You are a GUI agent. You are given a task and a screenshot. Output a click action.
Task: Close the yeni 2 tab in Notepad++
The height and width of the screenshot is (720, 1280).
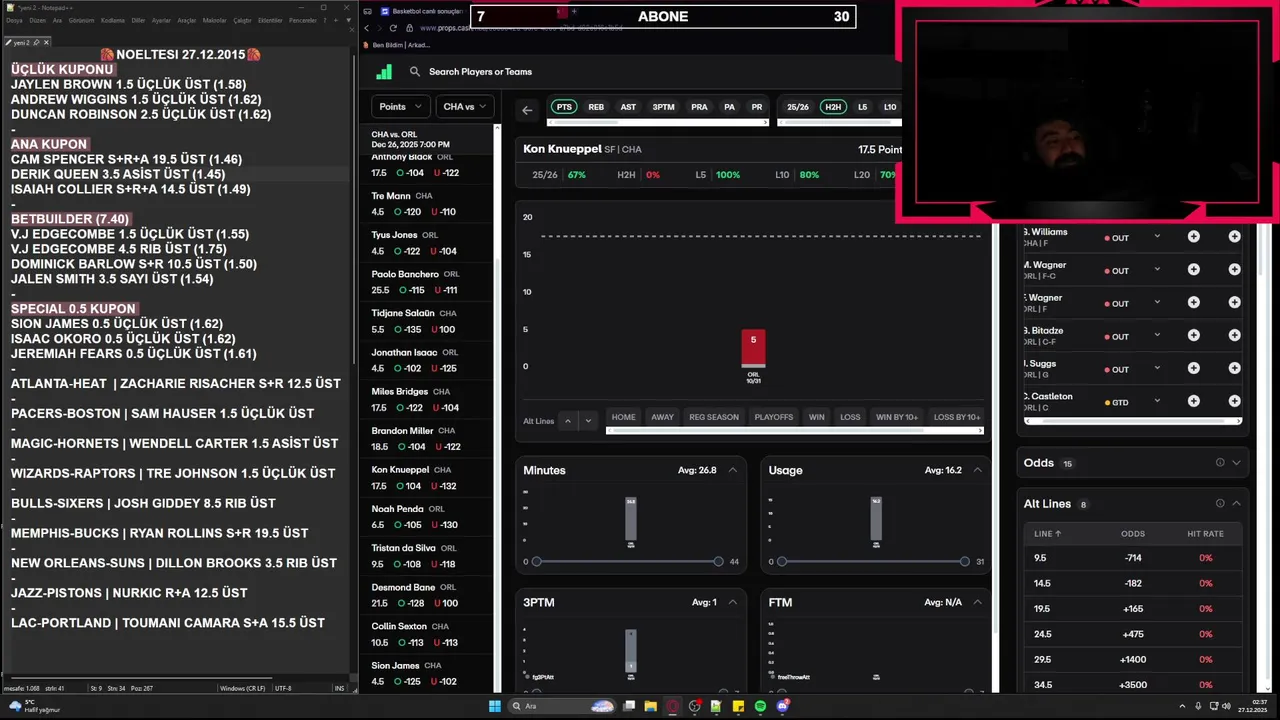[46, 43]
